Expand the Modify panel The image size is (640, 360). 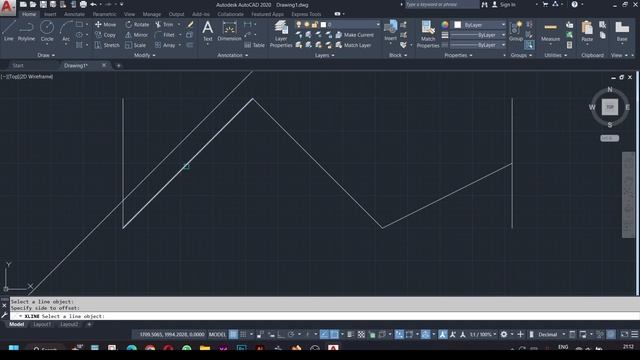144,55
